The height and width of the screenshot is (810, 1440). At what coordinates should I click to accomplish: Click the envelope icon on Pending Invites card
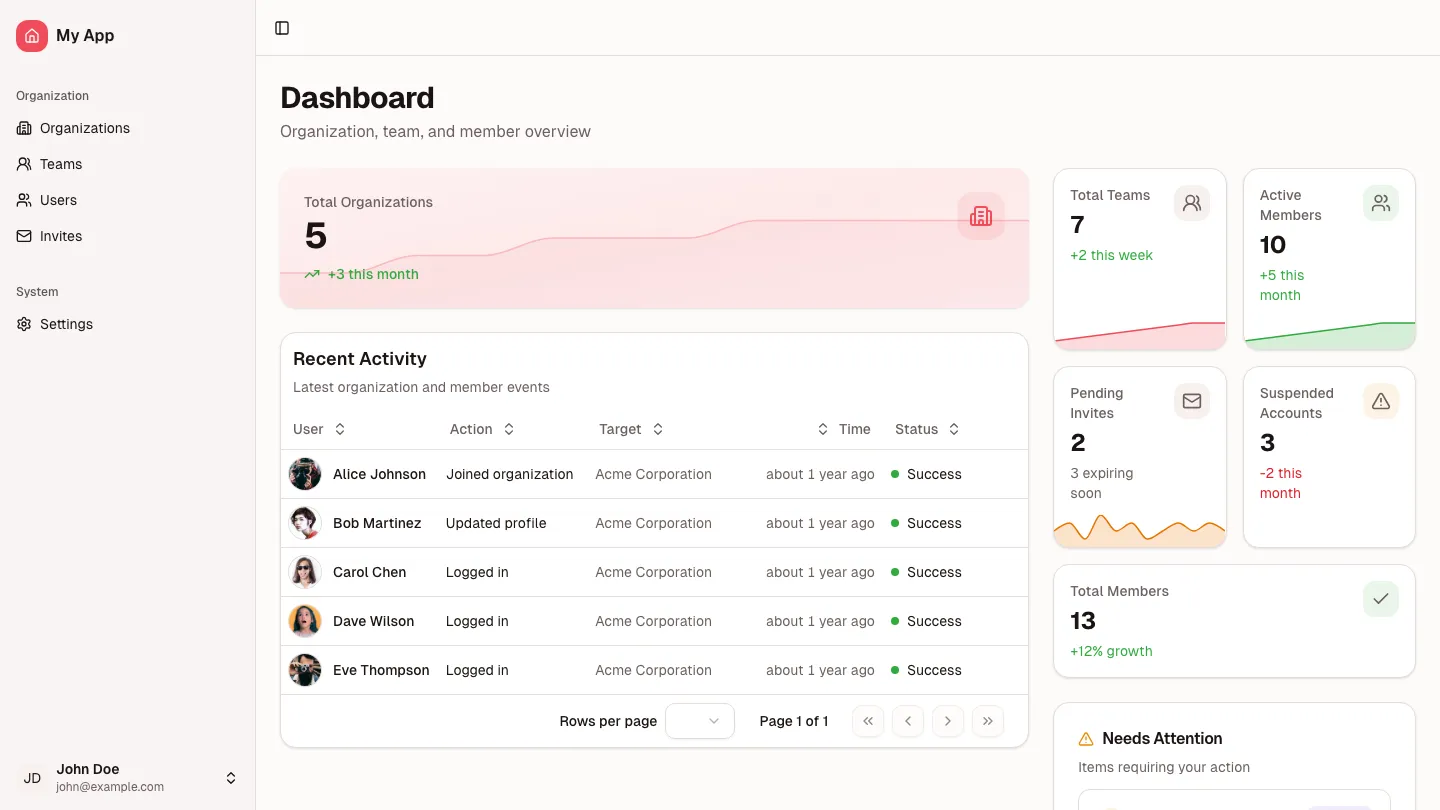pyautogui.click(x=1191, y=401)
